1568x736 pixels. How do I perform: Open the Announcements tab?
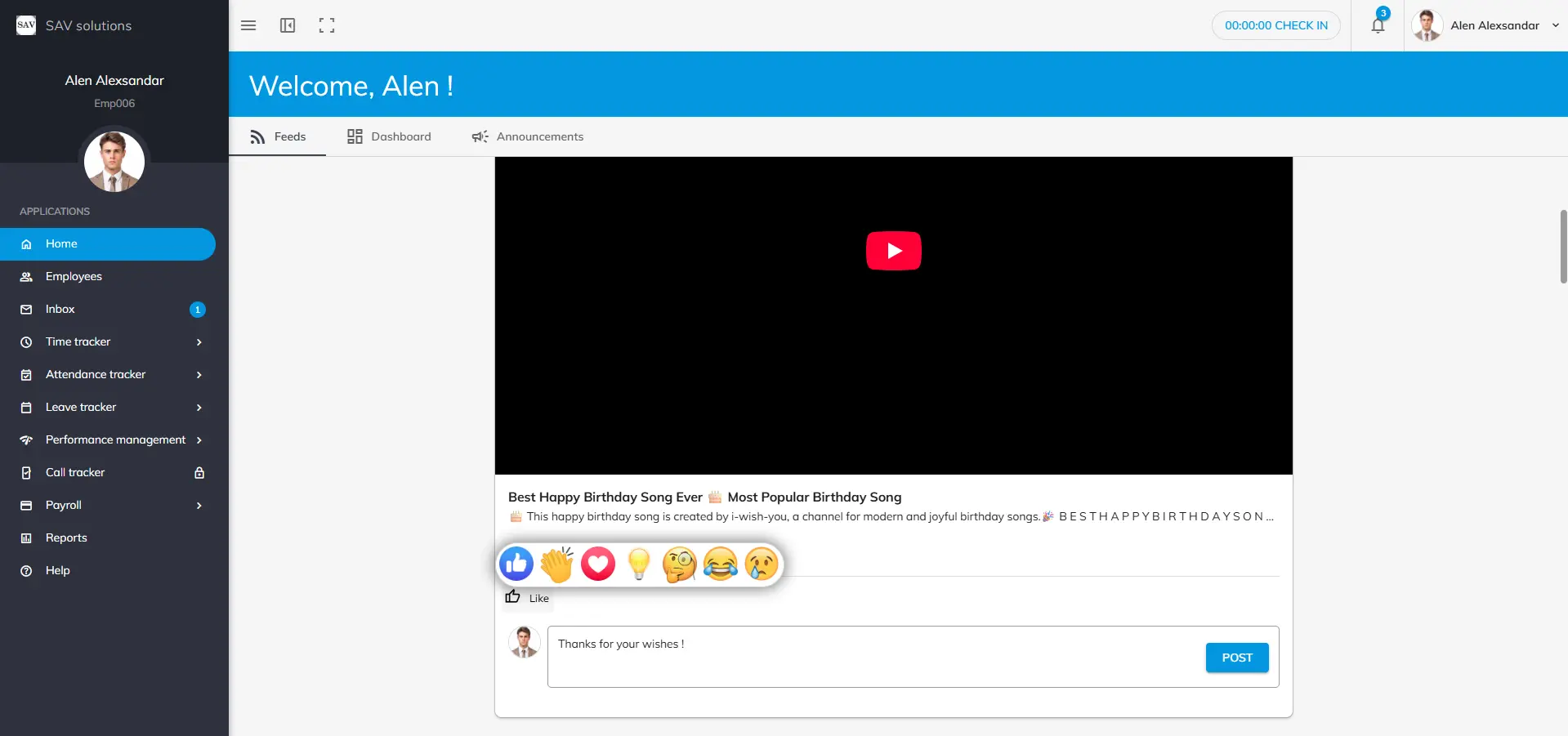coord(528,136)
